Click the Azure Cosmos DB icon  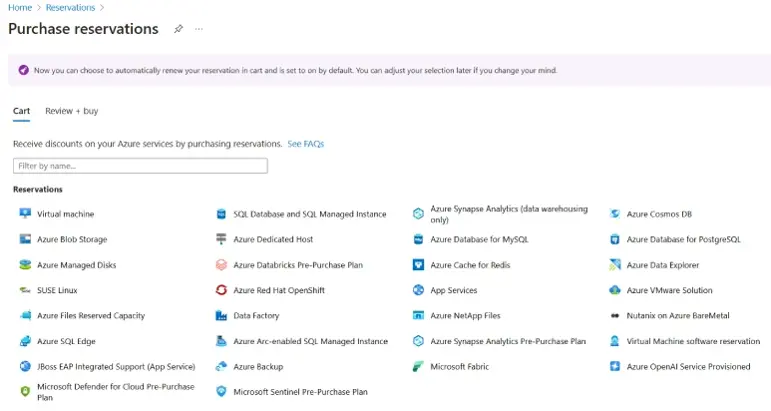click(x=615, y=214)
